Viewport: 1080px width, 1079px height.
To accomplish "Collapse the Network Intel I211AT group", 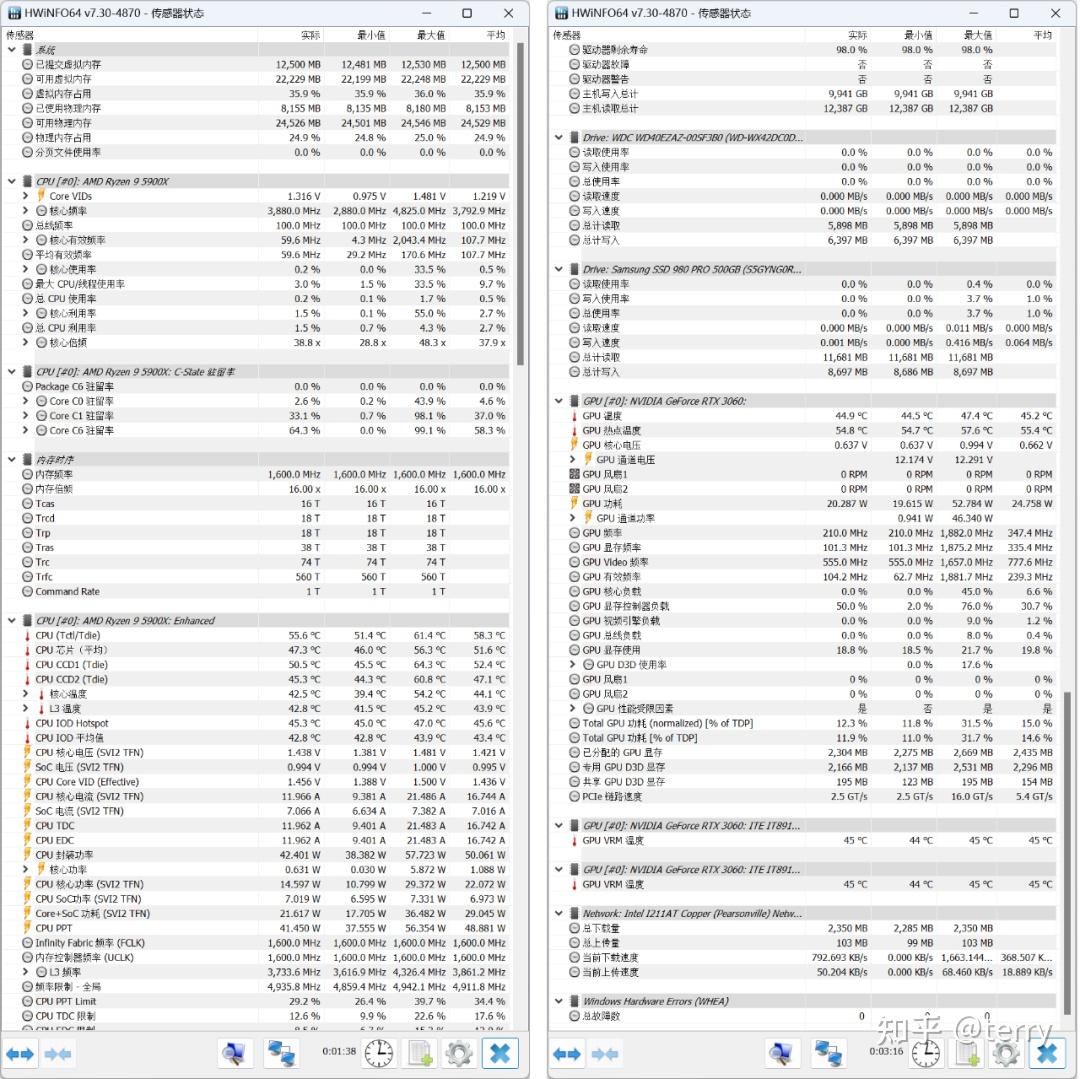I will tap(559, 914).
